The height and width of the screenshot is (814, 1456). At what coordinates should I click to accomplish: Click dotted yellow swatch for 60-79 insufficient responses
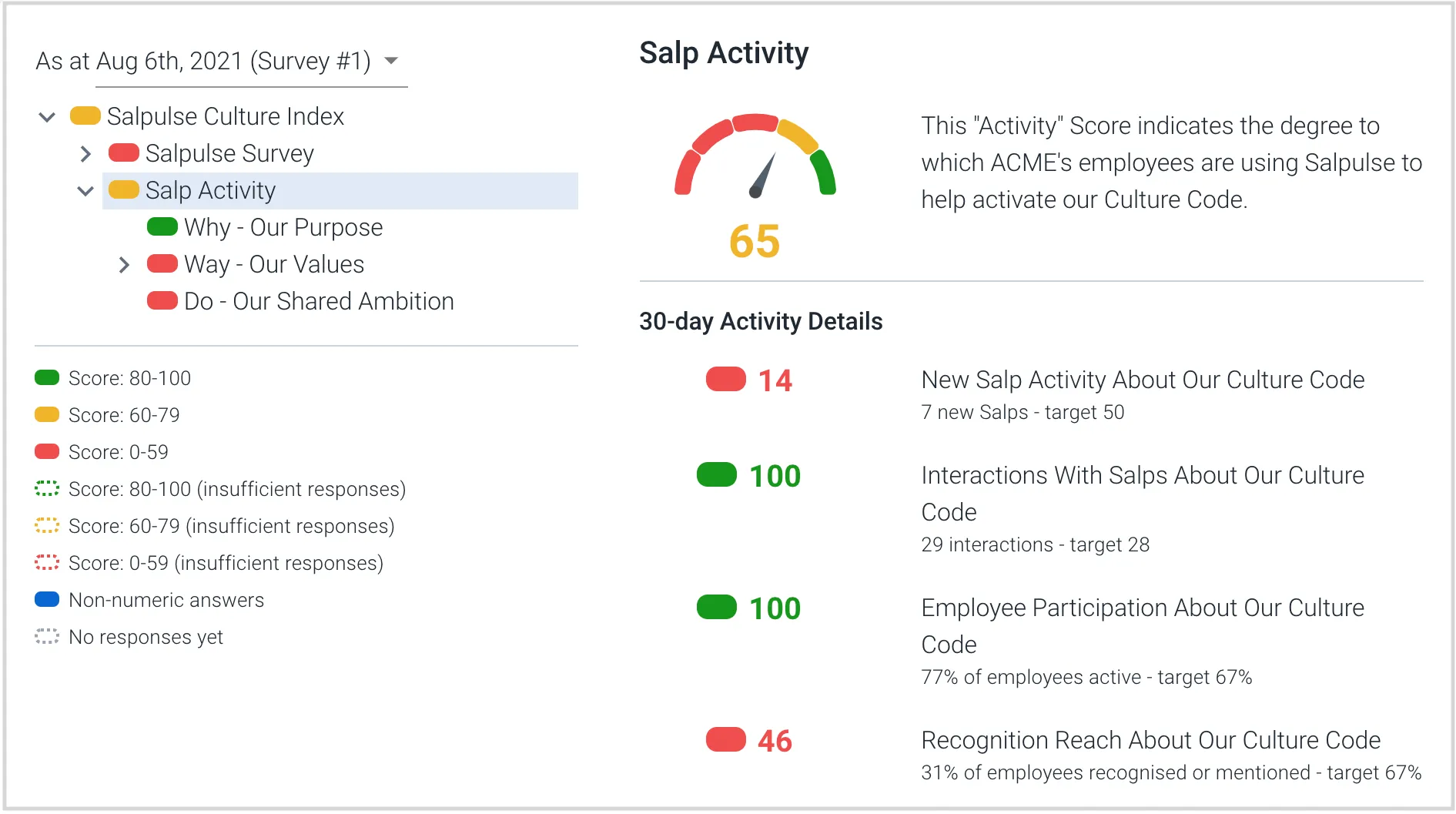[47, 525]
